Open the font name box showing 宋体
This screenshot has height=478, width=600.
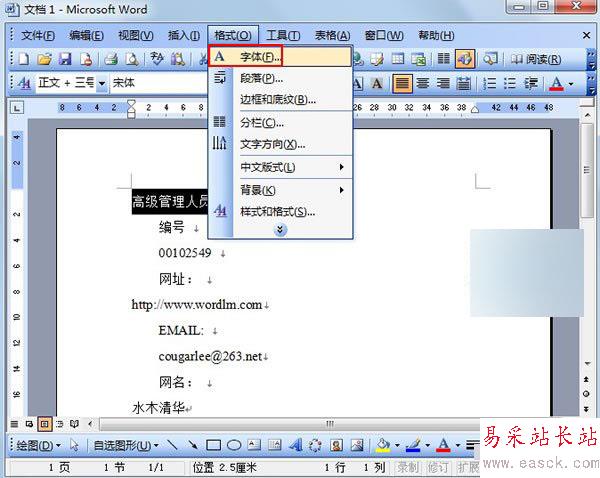(x=158, y=83)
